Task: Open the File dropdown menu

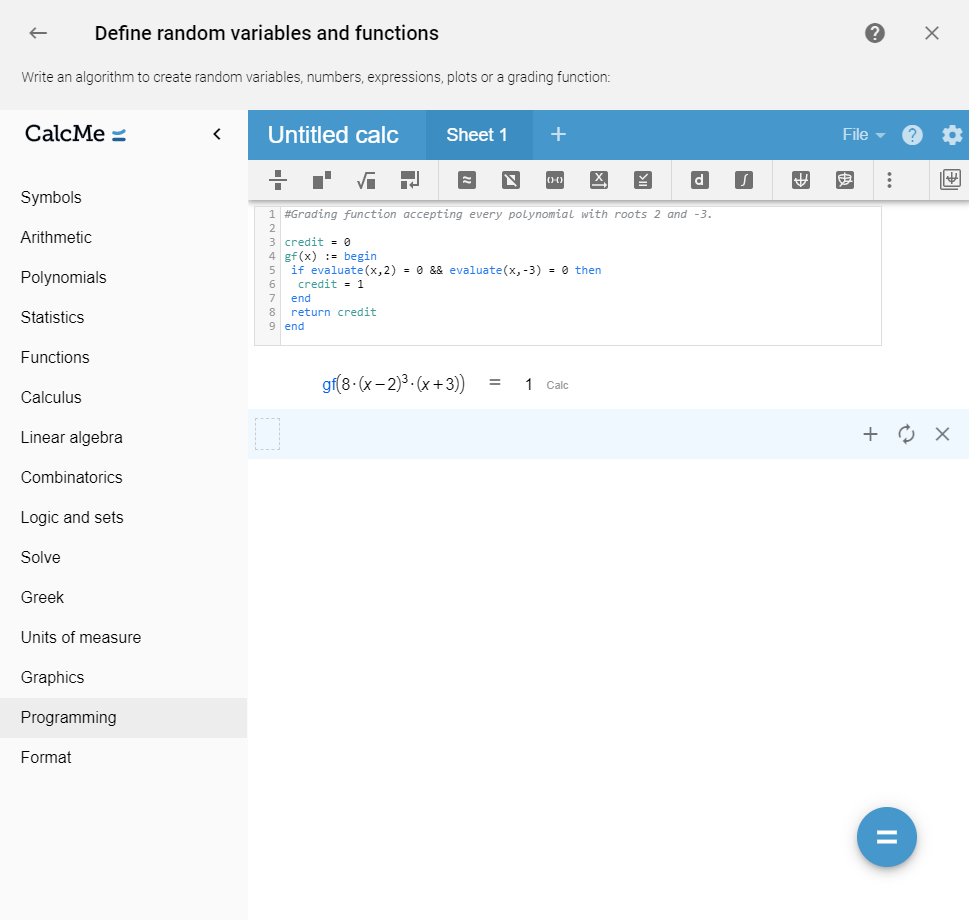Action: coord(863,135)
